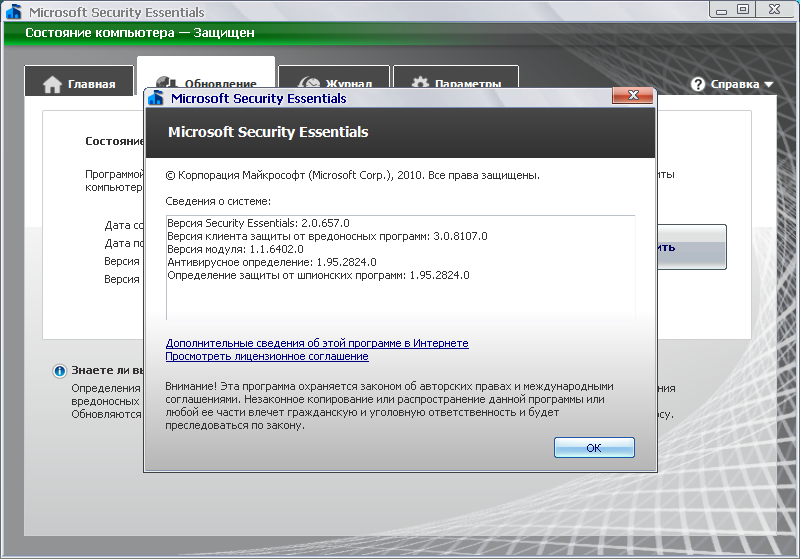Expand the Справка dropdown arrow

click(769, 85)
